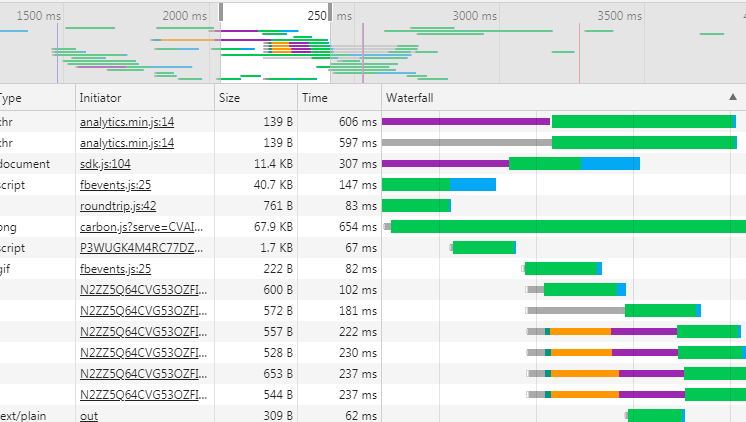This screenshot has height=422, width=746.
Task: Sort requests by the Size column
Action: click(230, 98)
